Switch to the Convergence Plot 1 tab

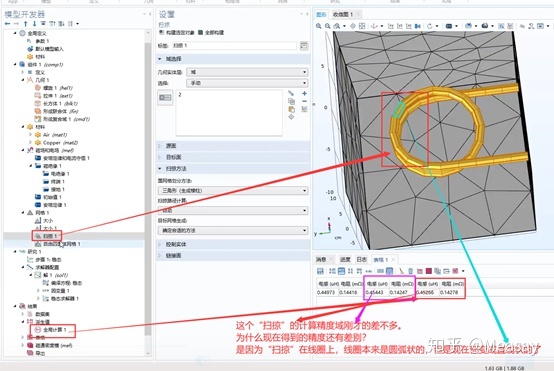[343, 14]
